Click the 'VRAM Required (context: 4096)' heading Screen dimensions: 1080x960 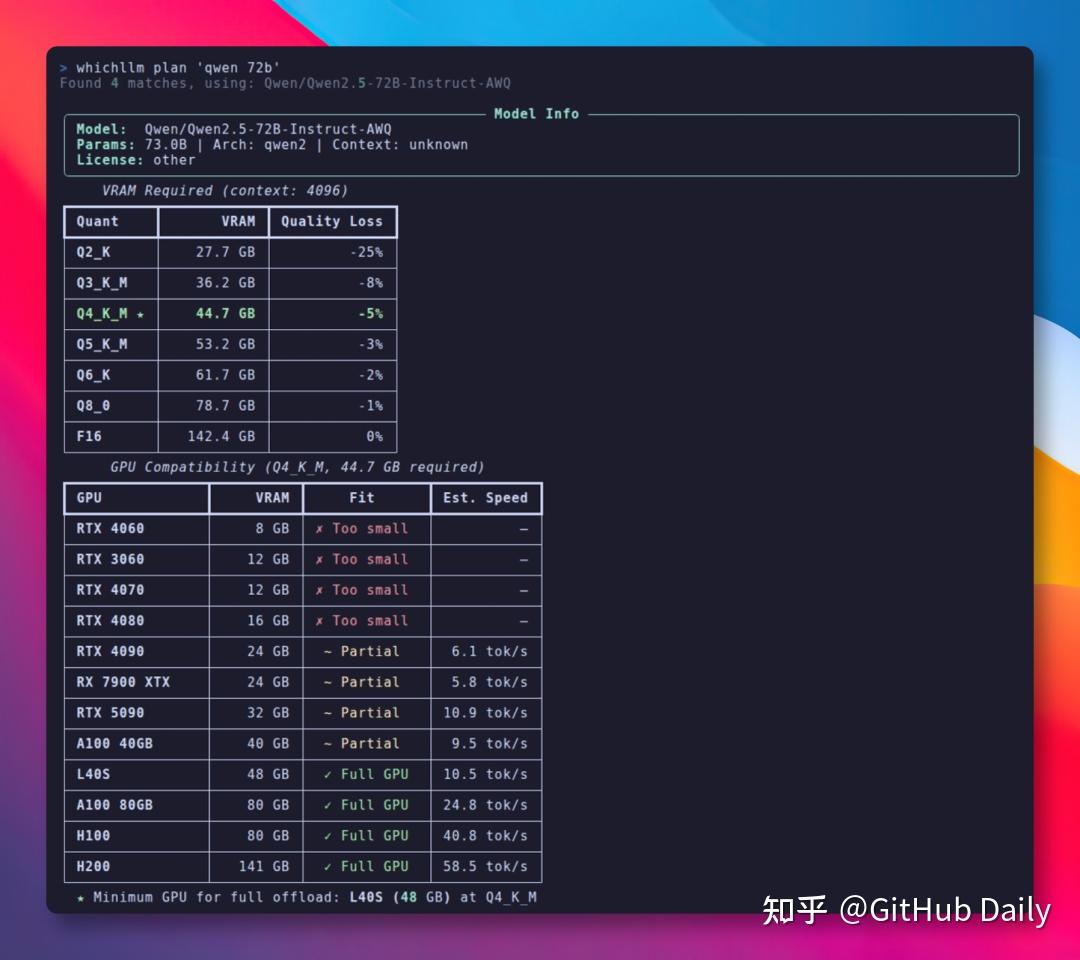[225, 191]
